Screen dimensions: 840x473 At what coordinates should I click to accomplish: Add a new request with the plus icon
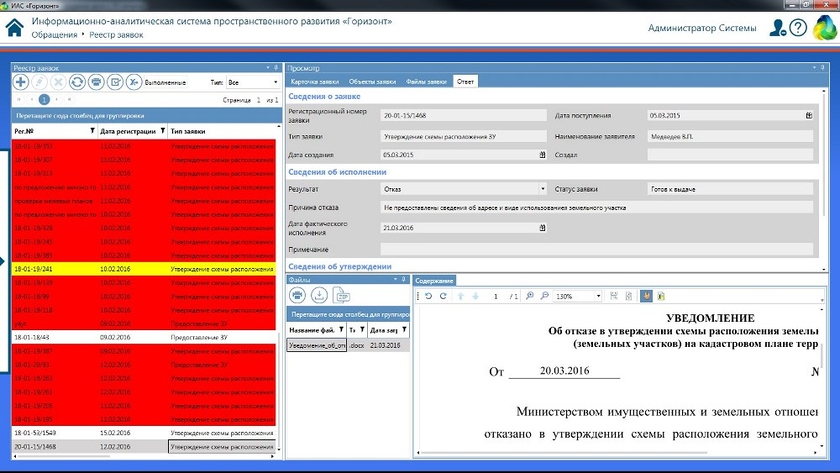coord(20,82)
